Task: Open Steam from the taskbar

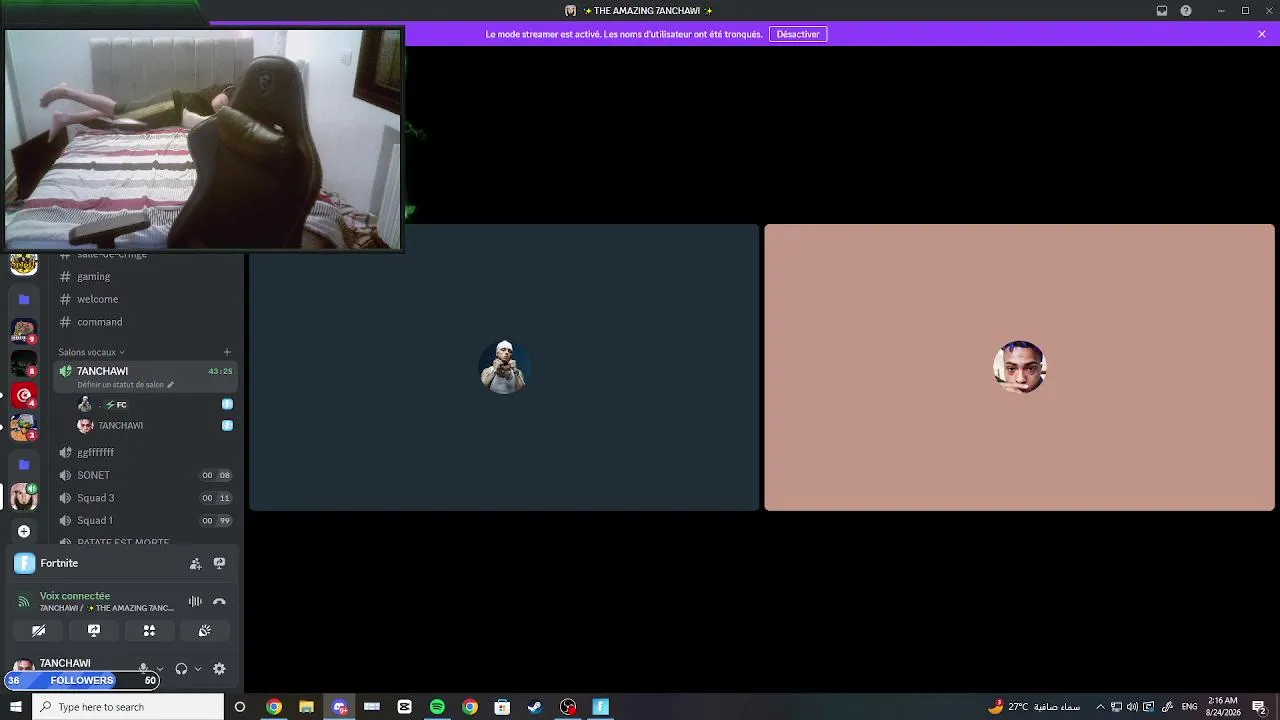Action: 535,707
